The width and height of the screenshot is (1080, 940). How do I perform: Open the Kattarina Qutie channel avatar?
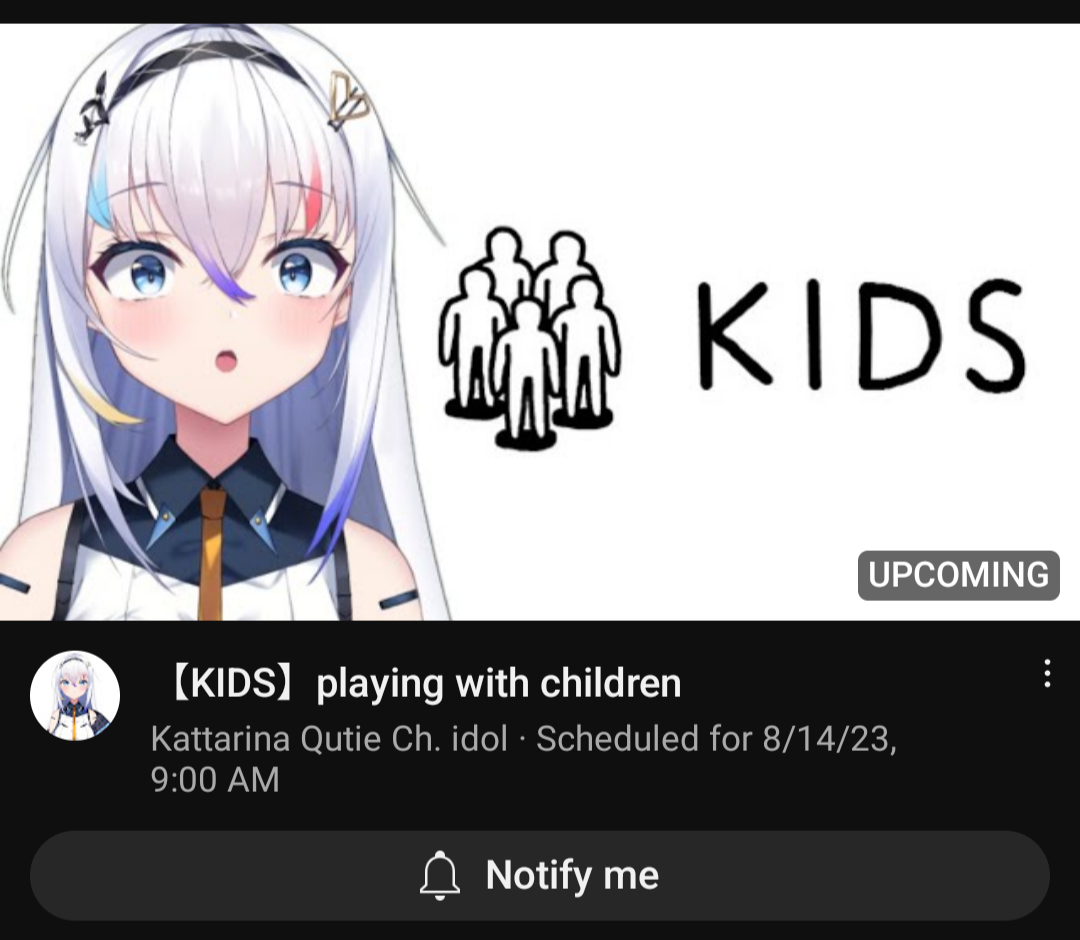tap(75, 696)
